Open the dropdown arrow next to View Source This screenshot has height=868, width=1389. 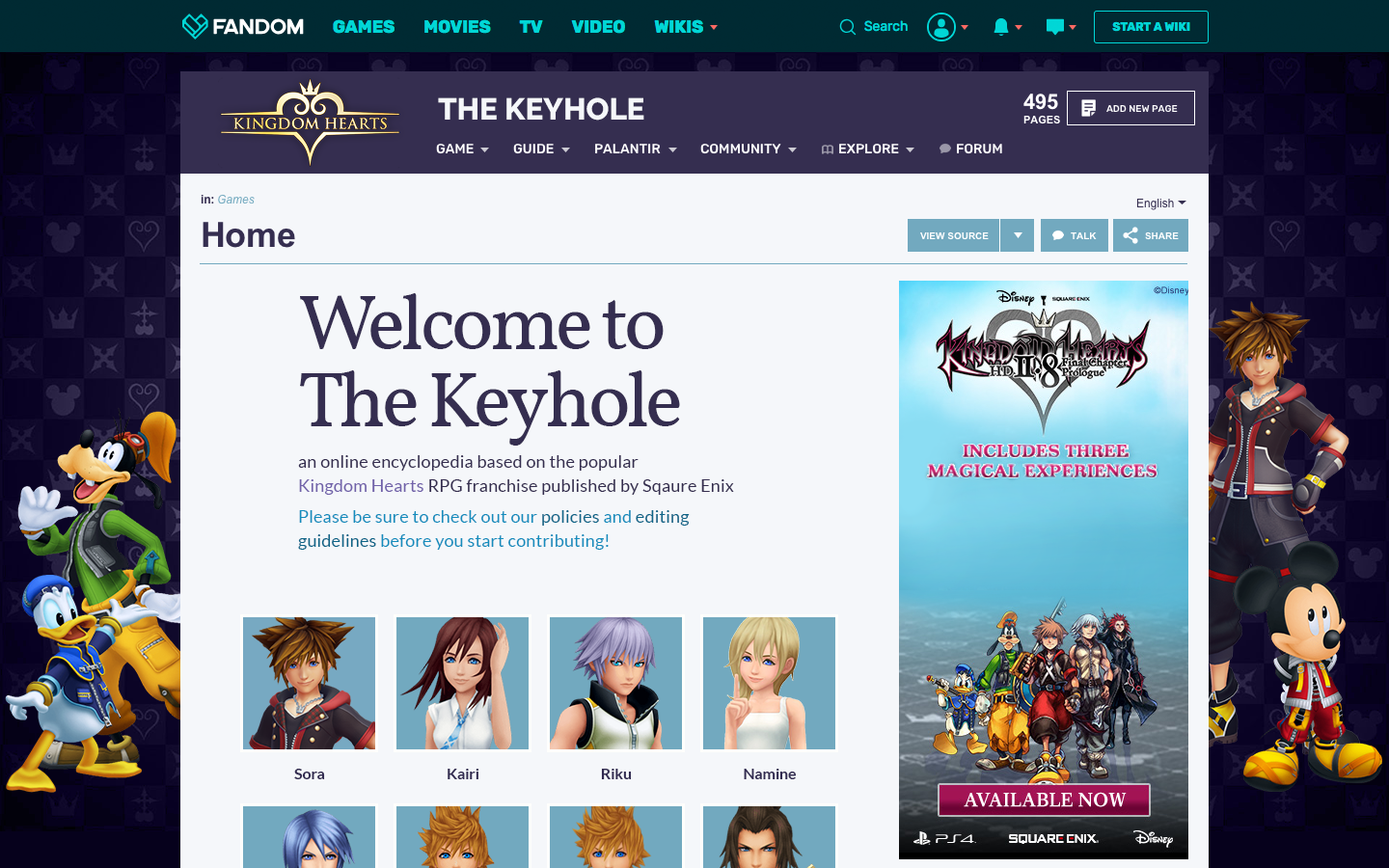pos(1018,235)
